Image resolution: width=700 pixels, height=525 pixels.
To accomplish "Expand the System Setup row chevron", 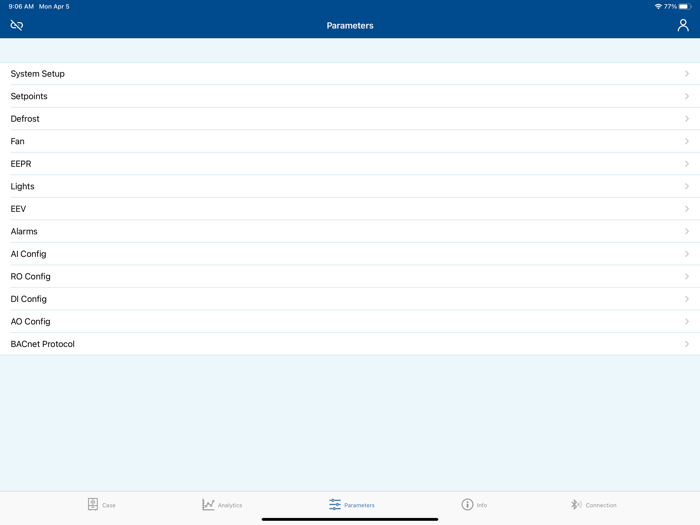I will coord(687,74).
